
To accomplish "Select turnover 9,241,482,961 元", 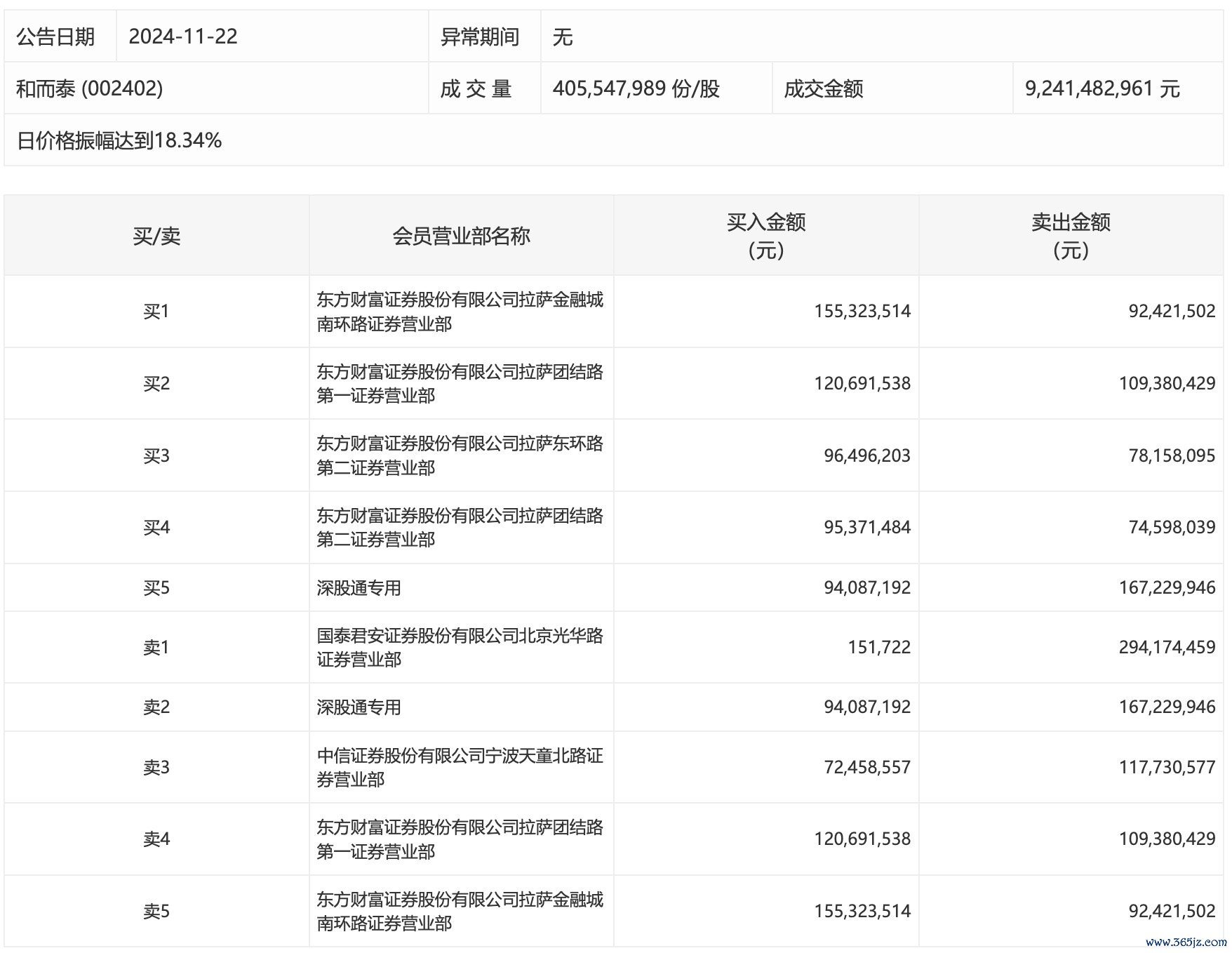I will coord(1103,88).
